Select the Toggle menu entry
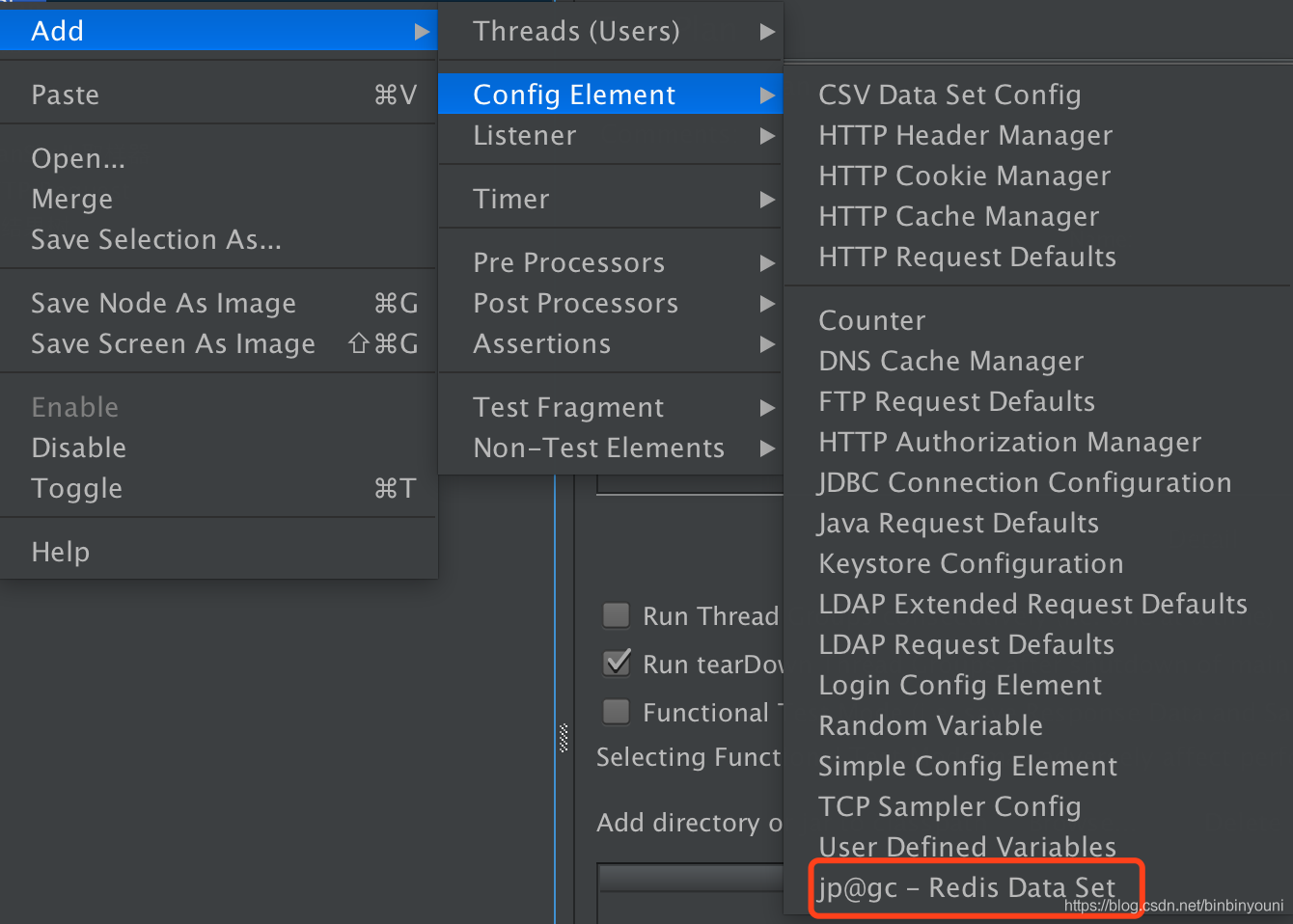 click(x=219, y=488)
